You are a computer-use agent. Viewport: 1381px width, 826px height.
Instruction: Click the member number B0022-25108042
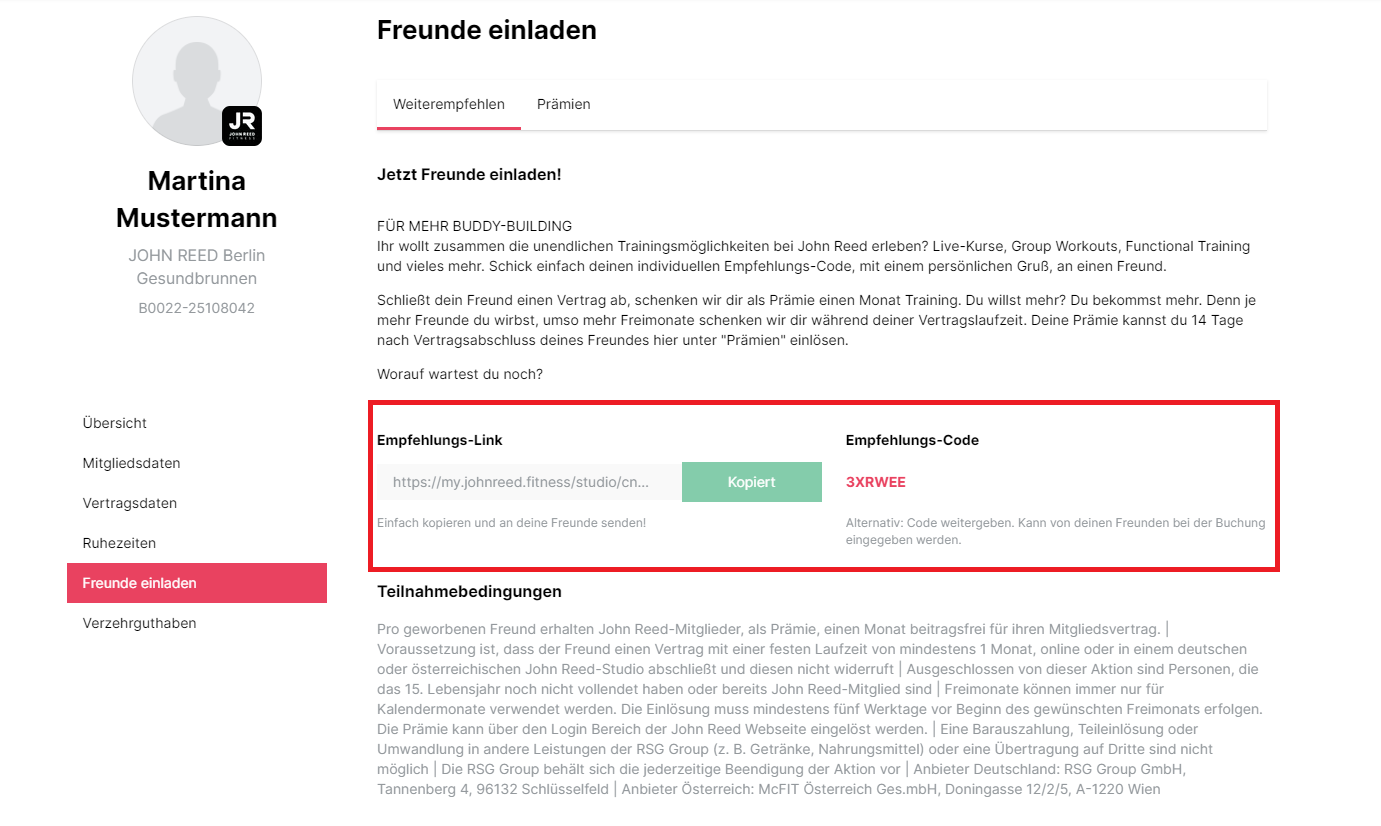pyautogui.click(x=197, y=308)
